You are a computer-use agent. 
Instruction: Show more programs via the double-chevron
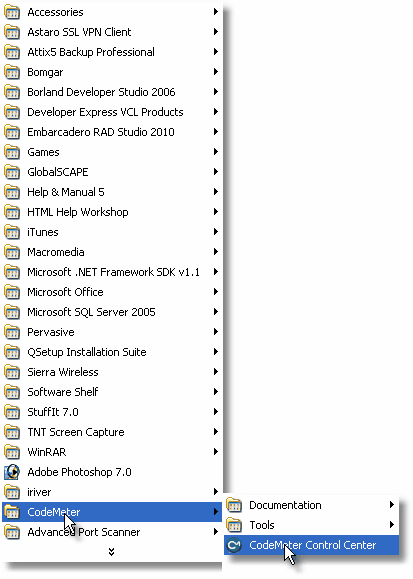(112, 552)
